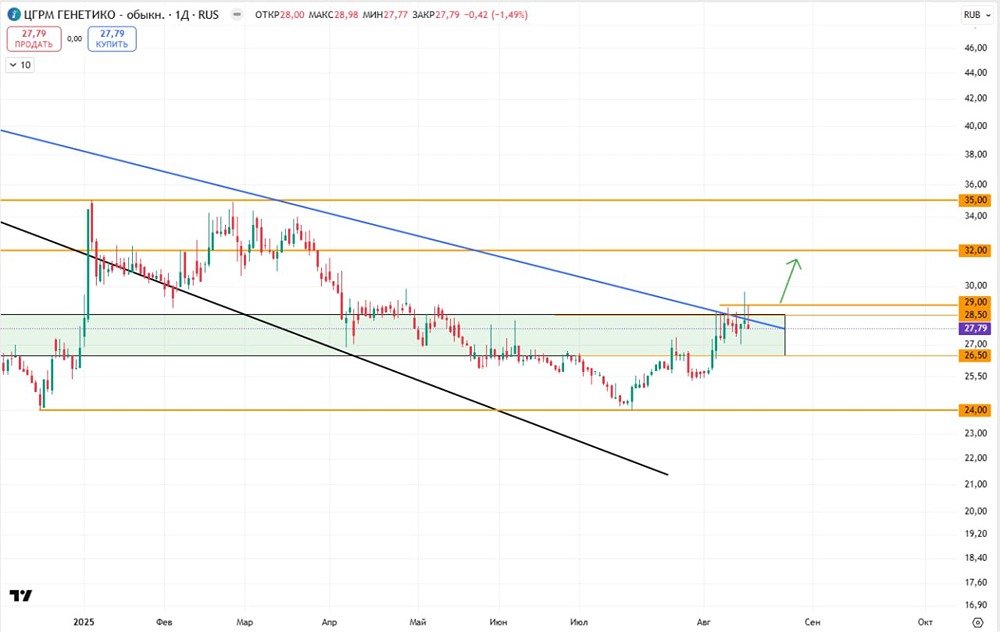
Task: Open the ЦГРМ ГЕНЕТИКО symbol title
Action: click(x=121, y=14)
